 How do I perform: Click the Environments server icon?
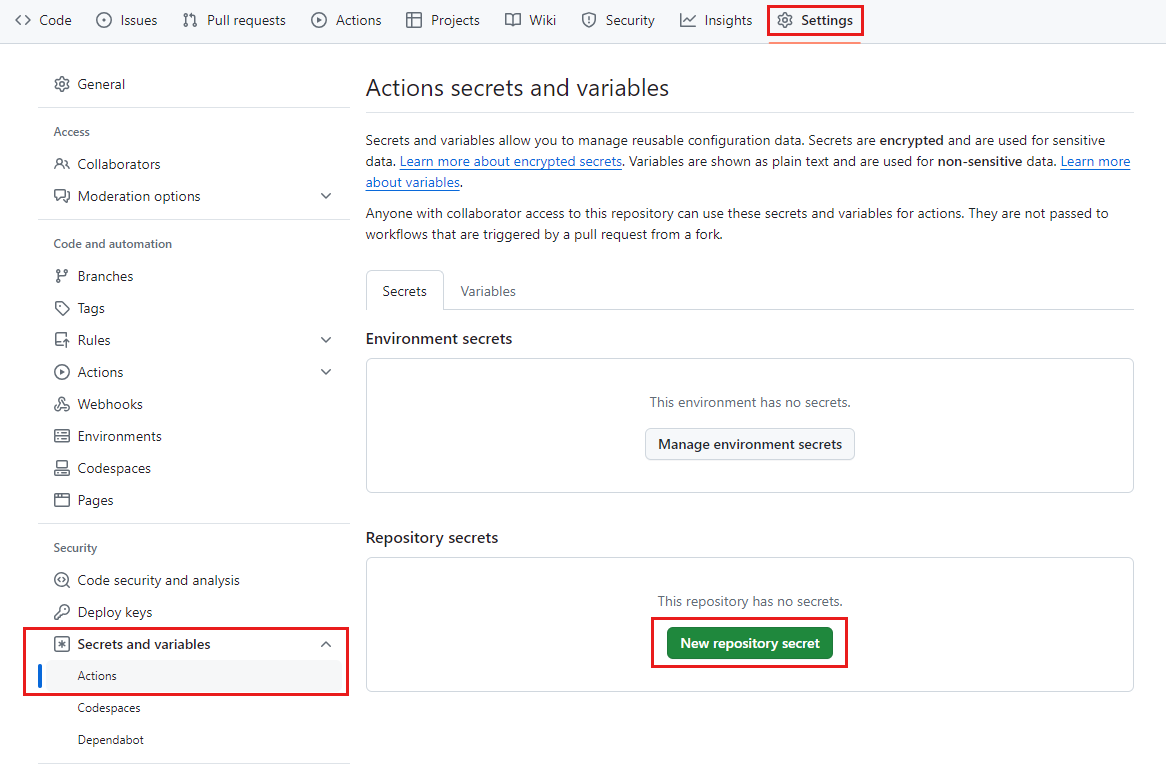62,436
